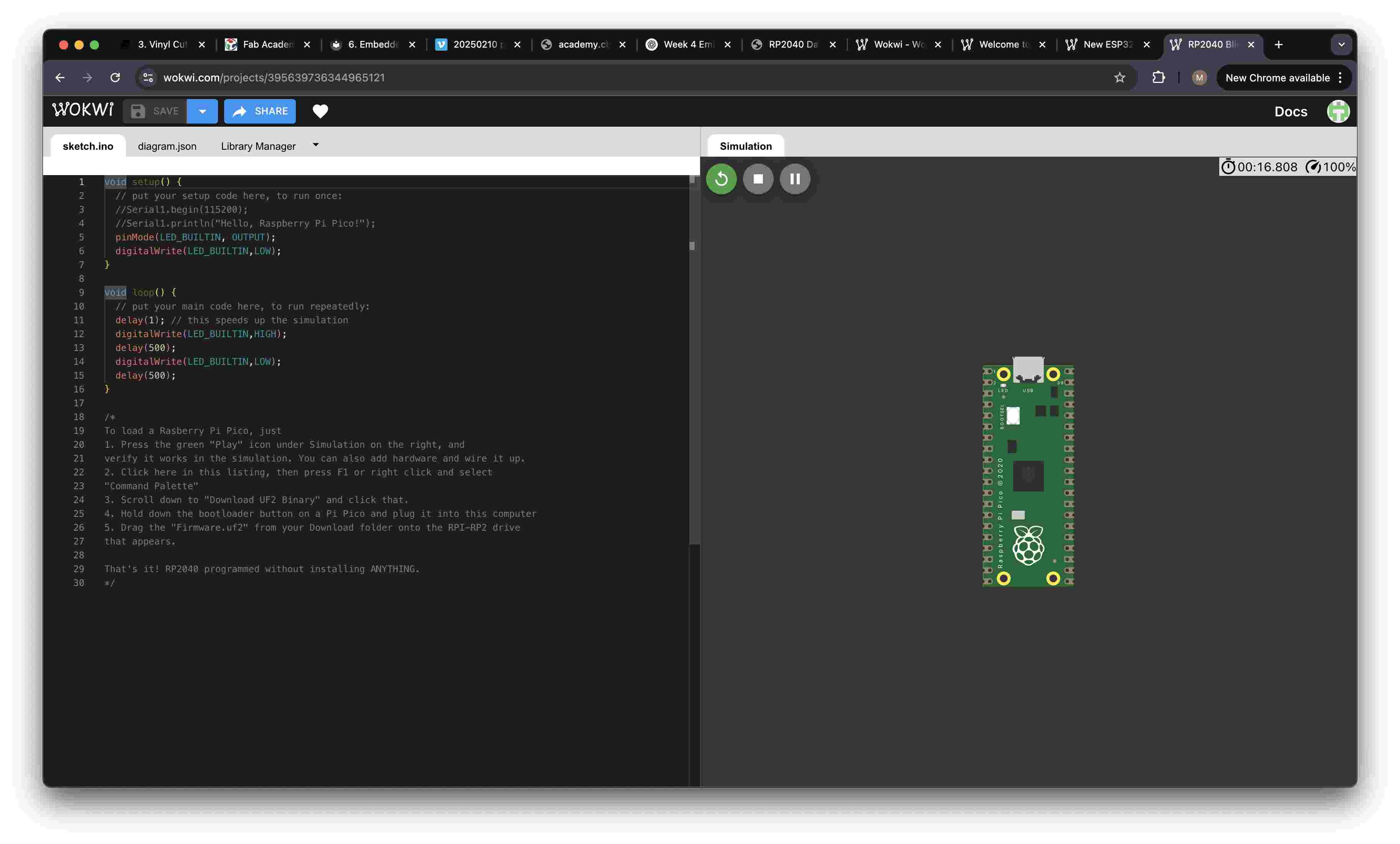Click the delay(1); code line
1400x844 pixels.
(140, 321)
